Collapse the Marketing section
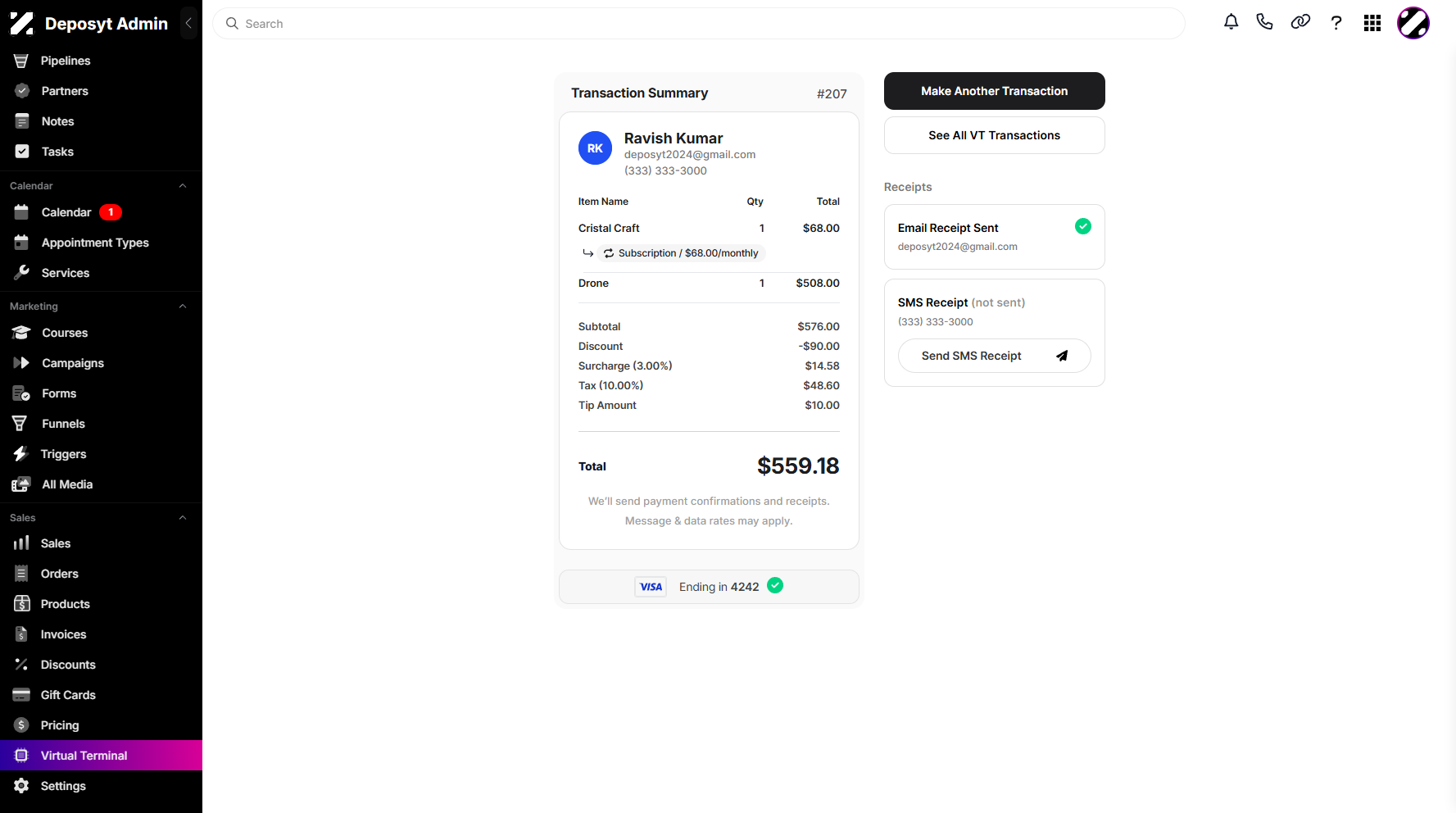Image resolution: width=1456 pixels, height=813 pixels. 183,307
